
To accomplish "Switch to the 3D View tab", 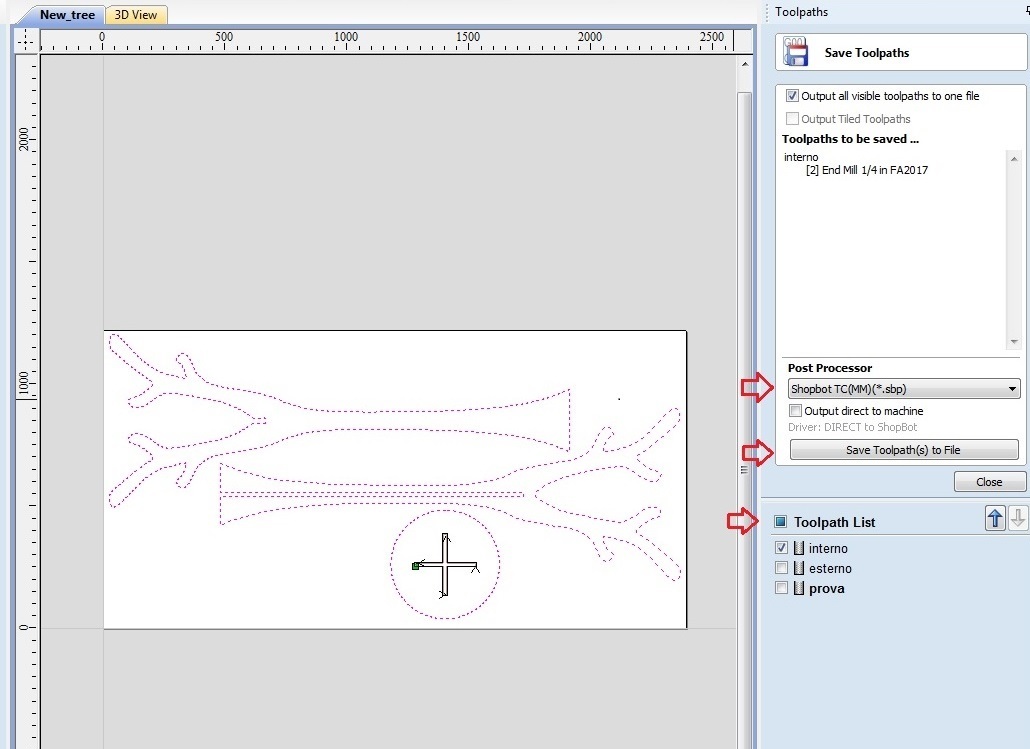I will tap(136, 14).
